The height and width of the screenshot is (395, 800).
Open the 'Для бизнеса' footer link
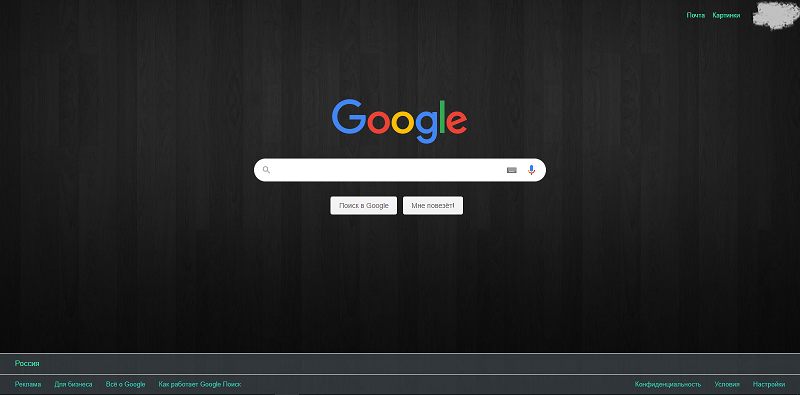(x=73, y=384)
